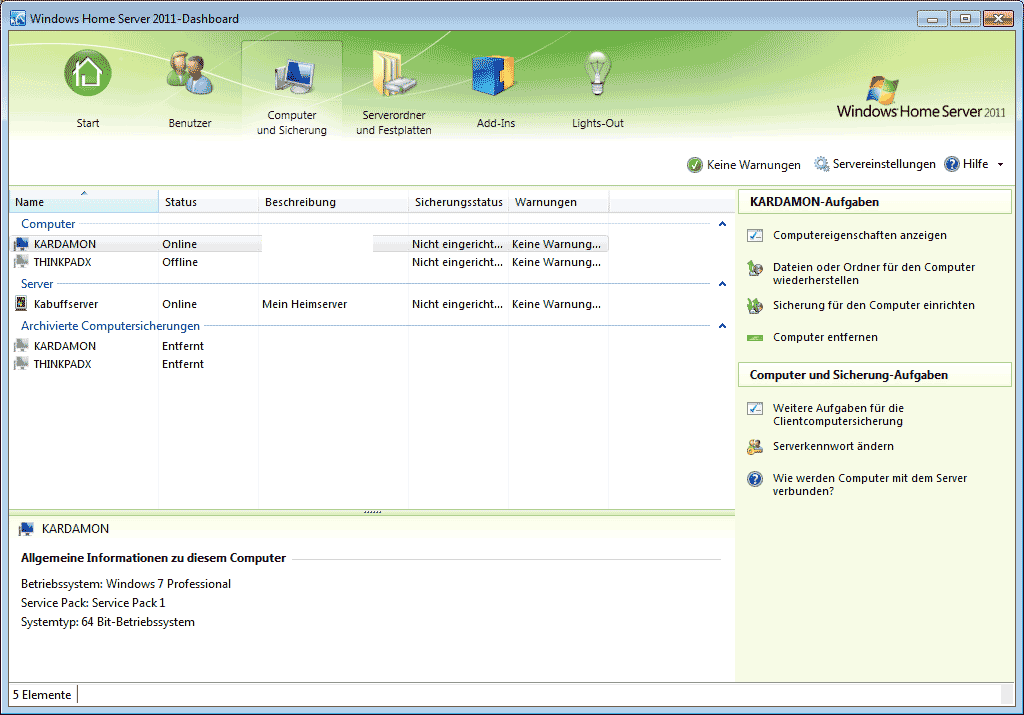The image size is (1024, 715).
Task: Click the Dashboard window title icon
Action: coord(18,18)
